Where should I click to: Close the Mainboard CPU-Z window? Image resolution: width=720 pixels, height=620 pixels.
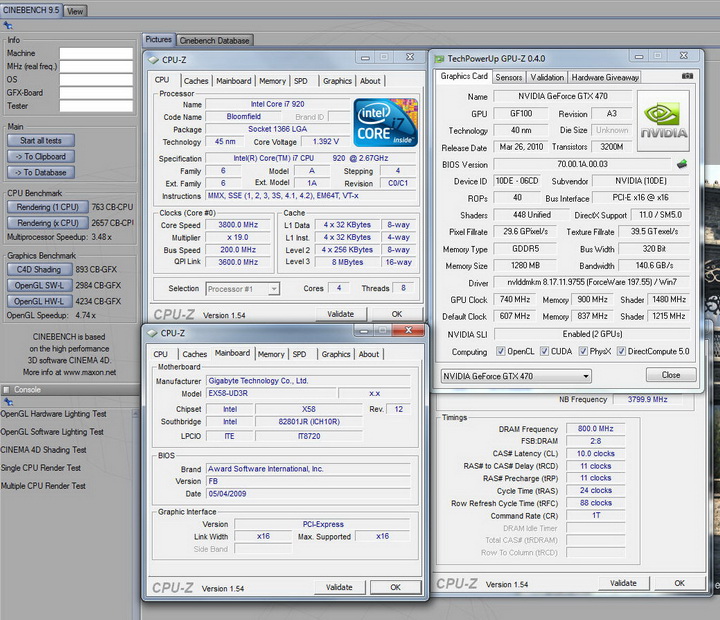(408, 330)
